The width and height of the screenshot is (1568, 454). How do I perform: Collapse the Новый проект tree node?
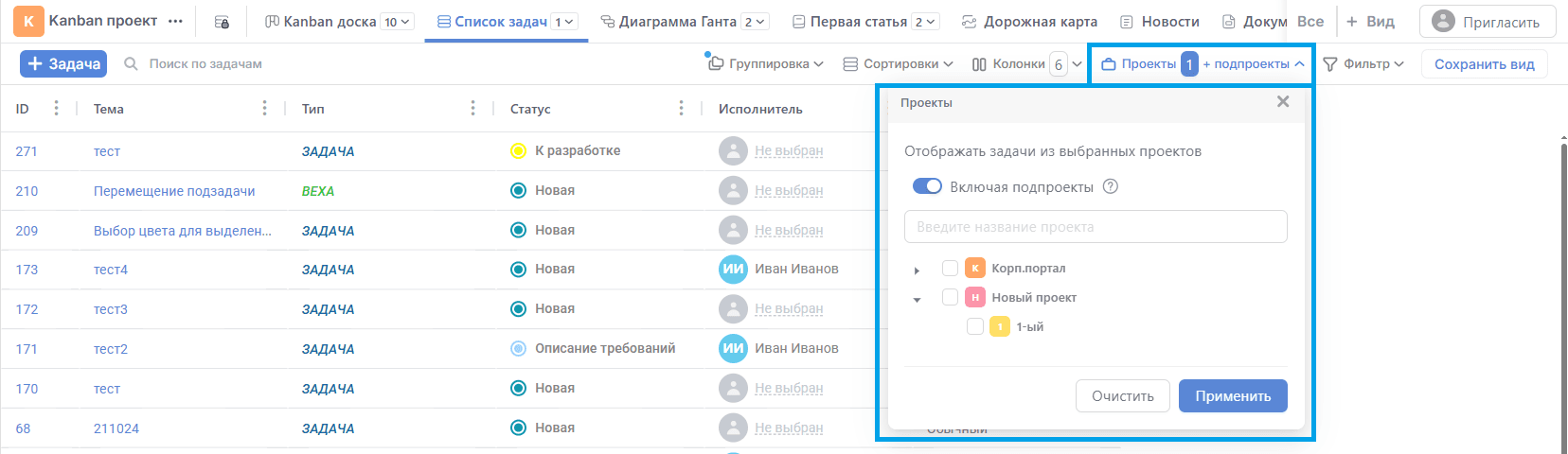917,300
